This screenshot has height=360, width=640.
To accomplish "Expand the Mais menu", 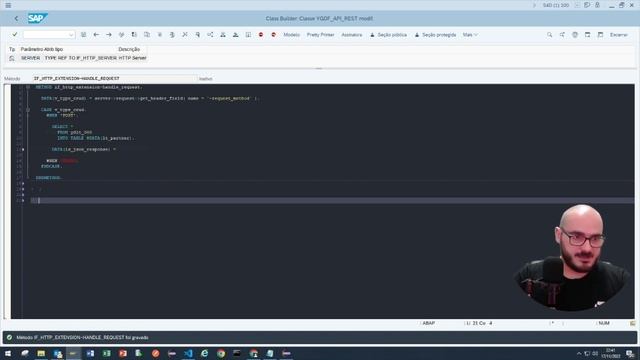I will coord(470,35).
